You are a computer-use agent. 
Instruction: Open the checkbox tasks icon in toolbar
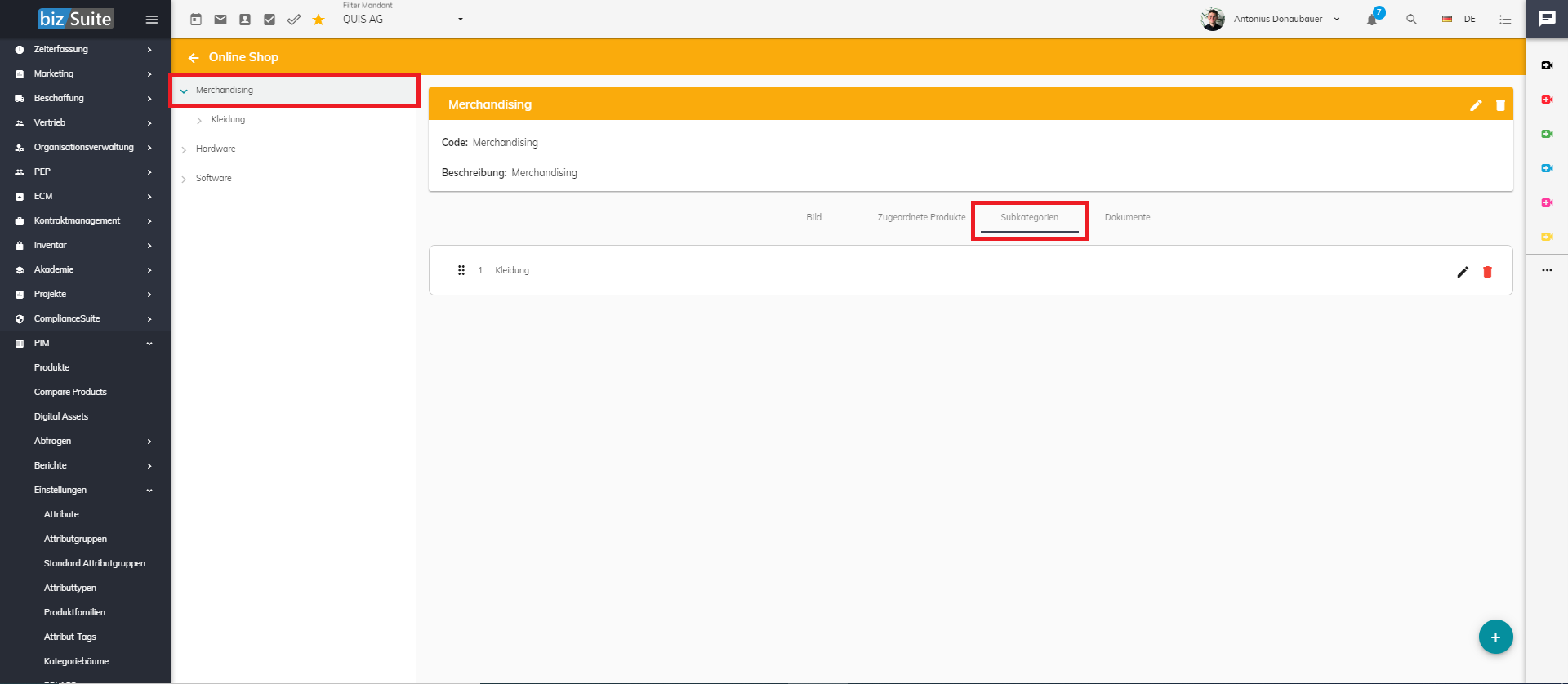[269, 20]
